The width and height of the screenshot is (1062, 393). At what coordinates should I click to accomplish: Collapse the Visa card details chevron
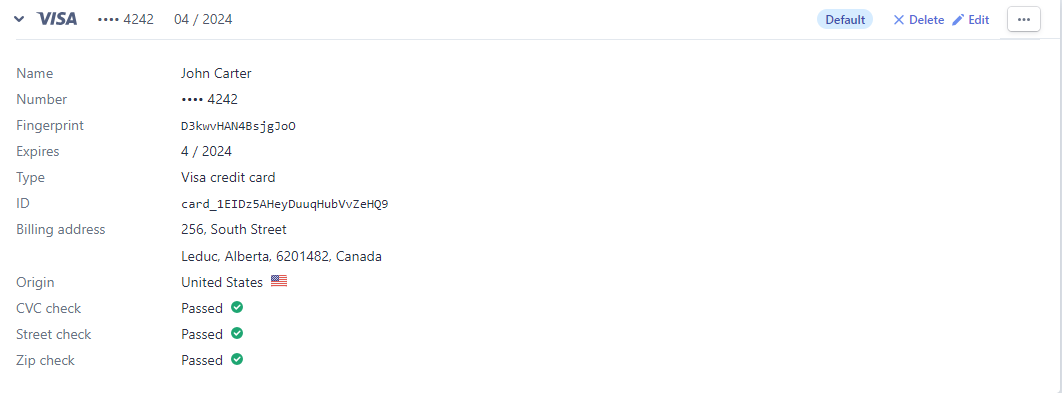coord(20,19)
